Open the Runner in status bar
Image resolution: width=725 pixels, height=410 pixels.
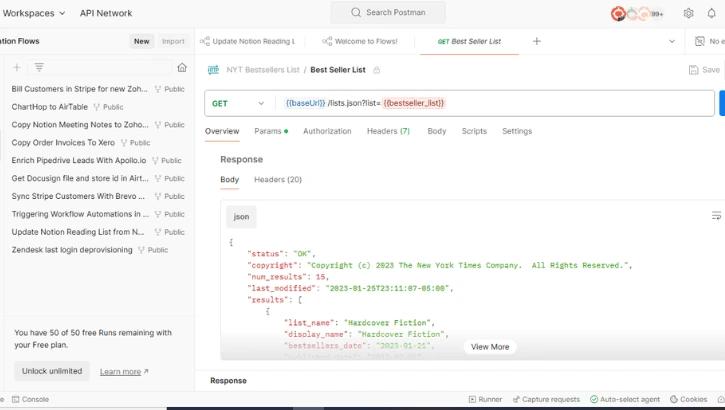coord(485,399)
